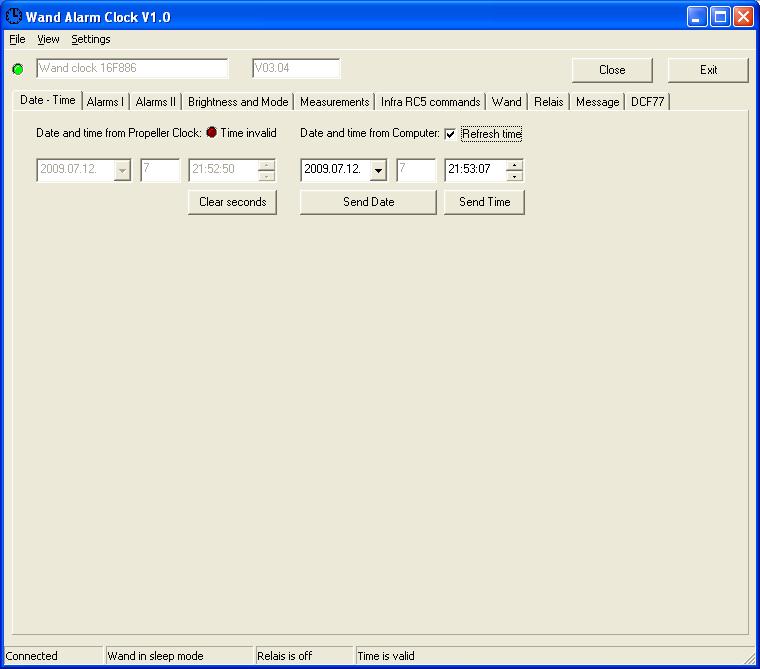
Task: Click up arrow on Propeller Clock time
Action: (x=266, y=165)
